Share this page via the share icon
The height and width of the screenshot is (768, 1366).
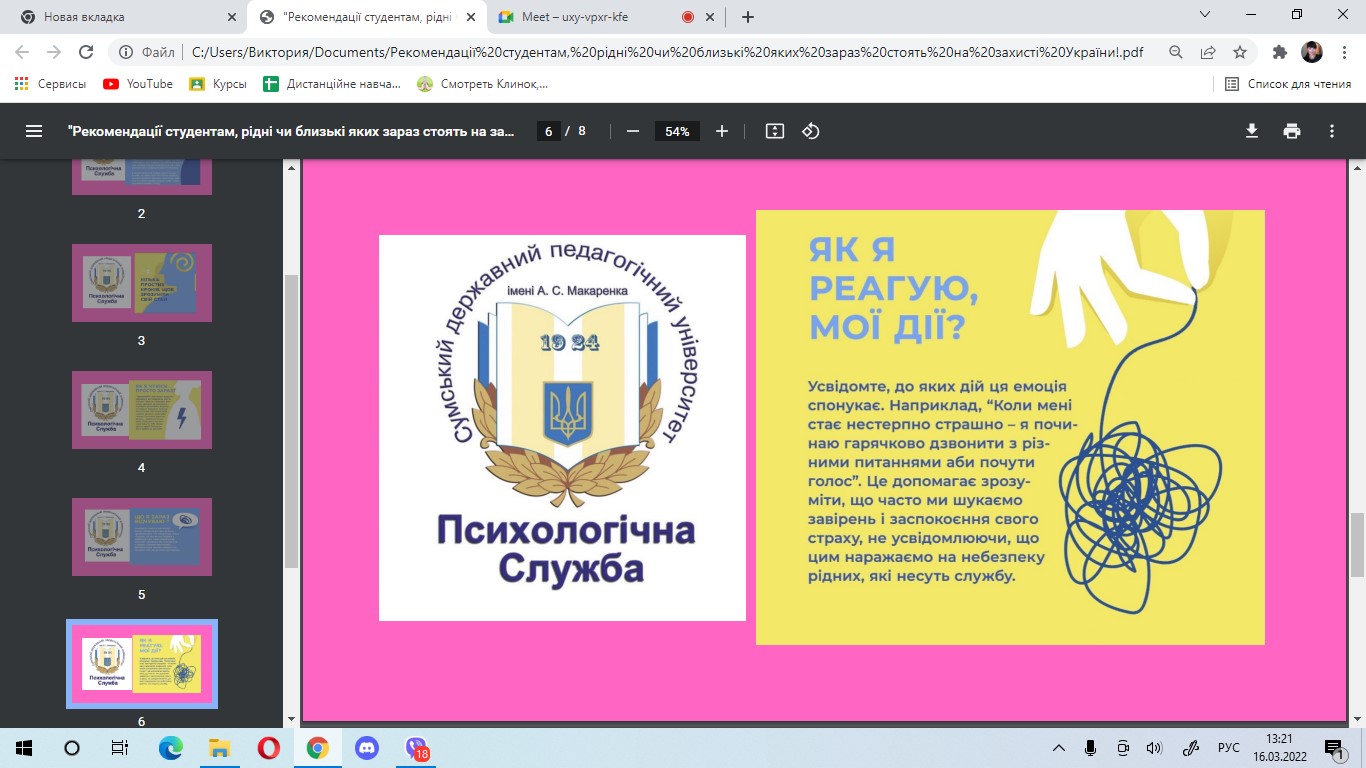click(x=1208, y=52)
